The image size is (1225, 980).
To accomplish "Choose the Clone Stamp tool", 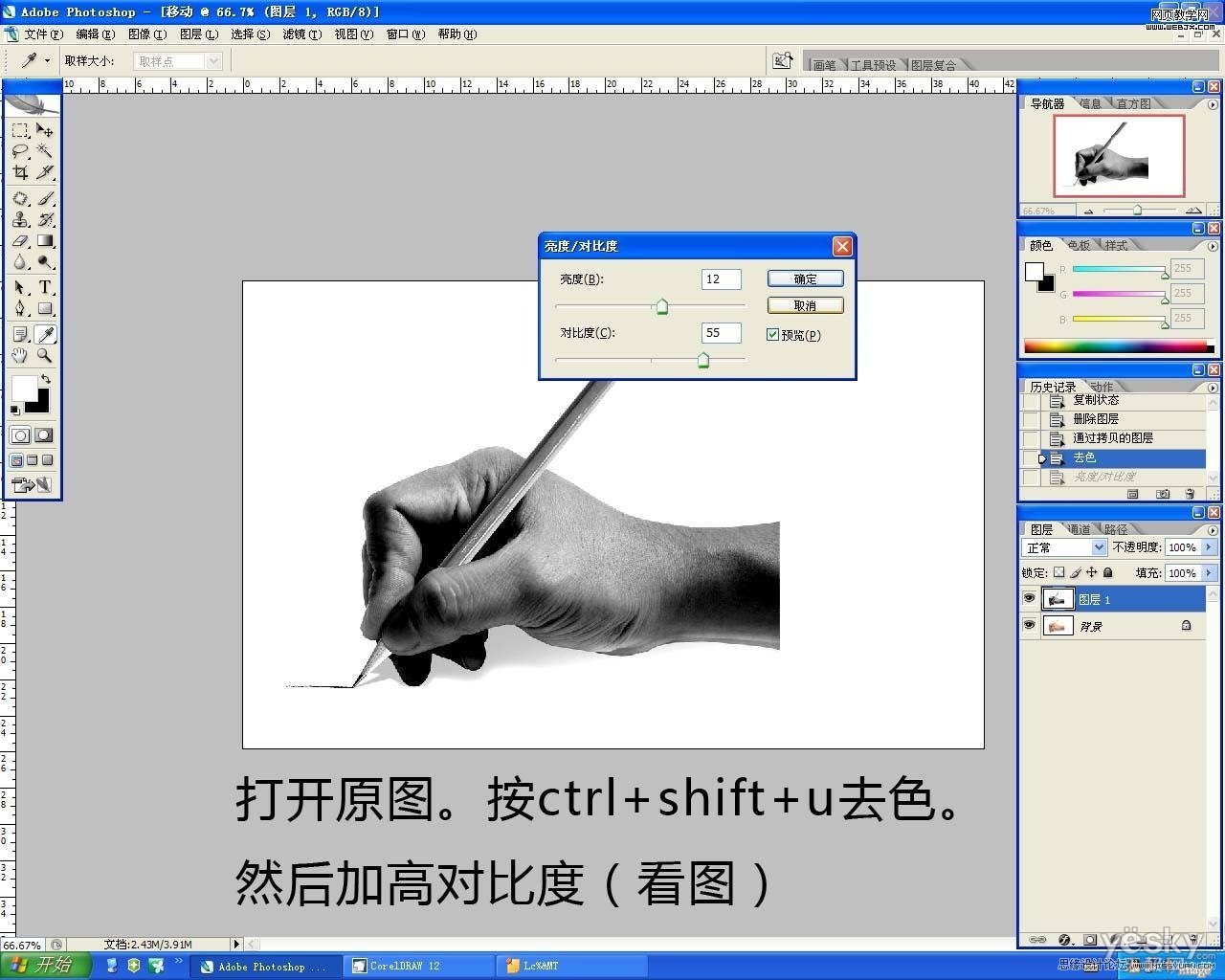I will [x=20, y=219].
